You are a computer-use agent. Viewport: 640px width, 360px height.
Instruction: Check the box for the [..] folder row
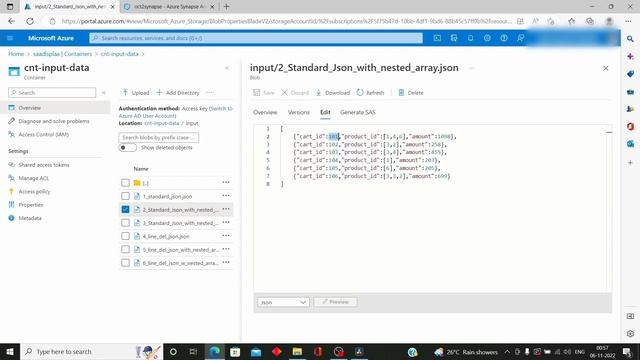point(125,183)
